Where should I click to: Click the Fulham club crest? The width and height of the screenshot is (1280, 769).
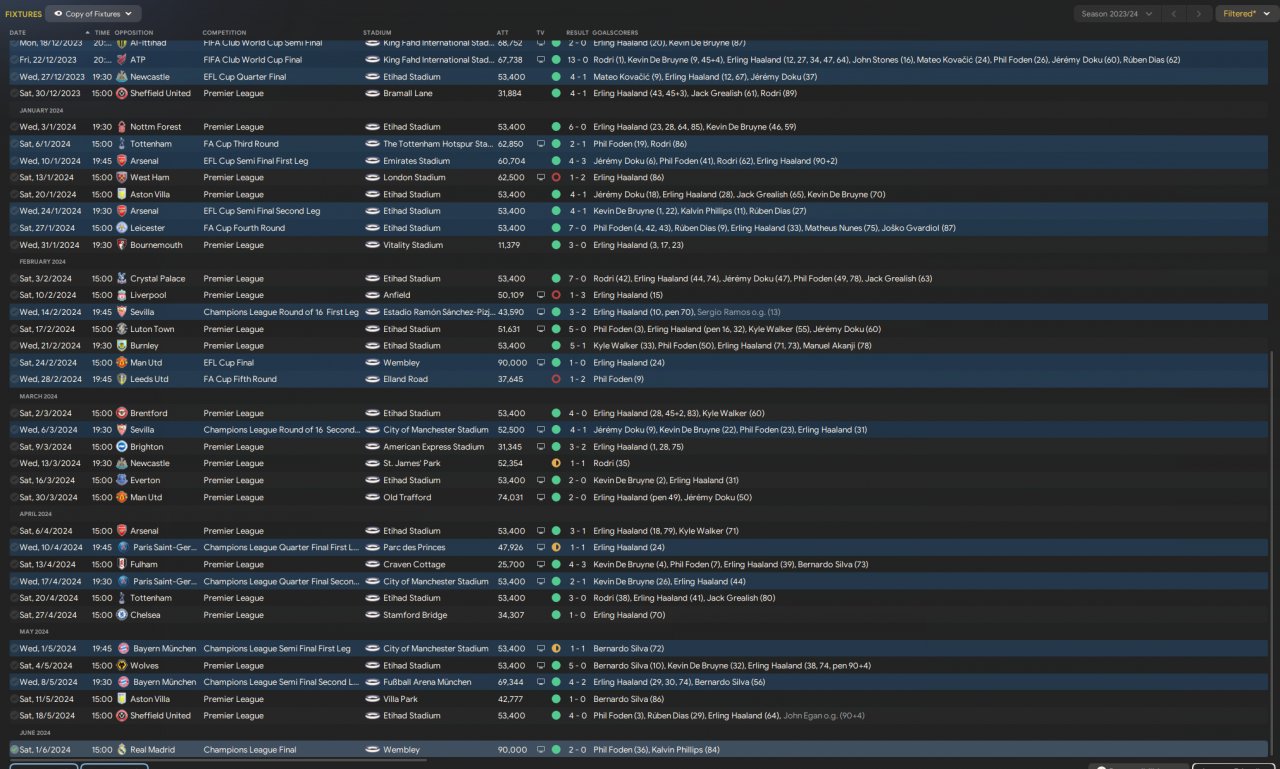(x=121, y=565)
